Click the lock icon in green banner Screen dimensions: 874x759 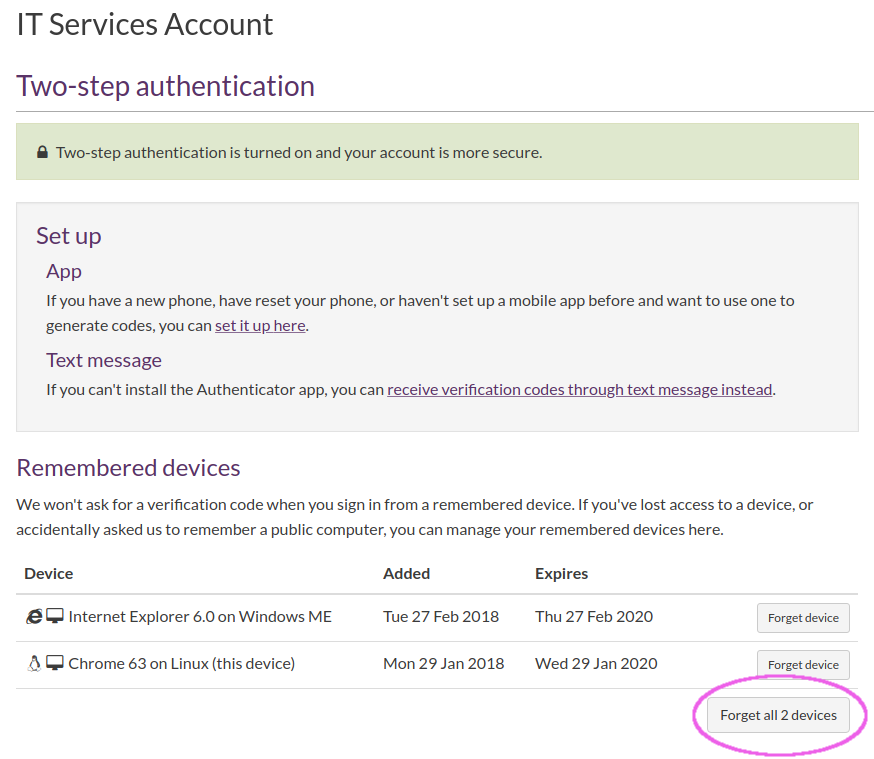click(x=42, y=153)
